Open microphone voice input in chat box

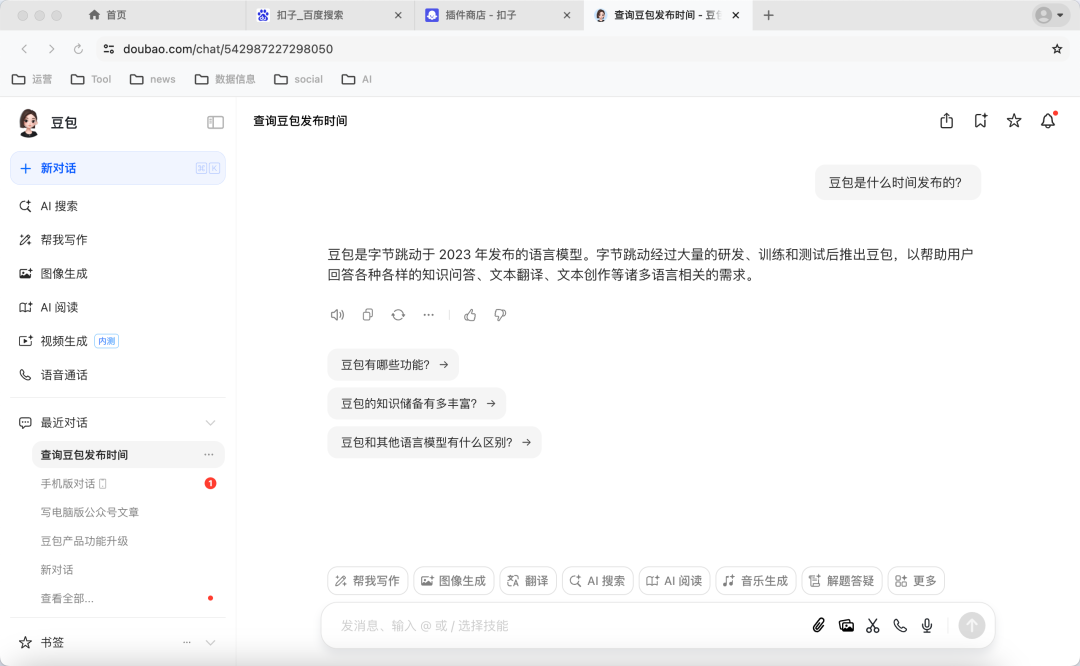coord(926,625)
